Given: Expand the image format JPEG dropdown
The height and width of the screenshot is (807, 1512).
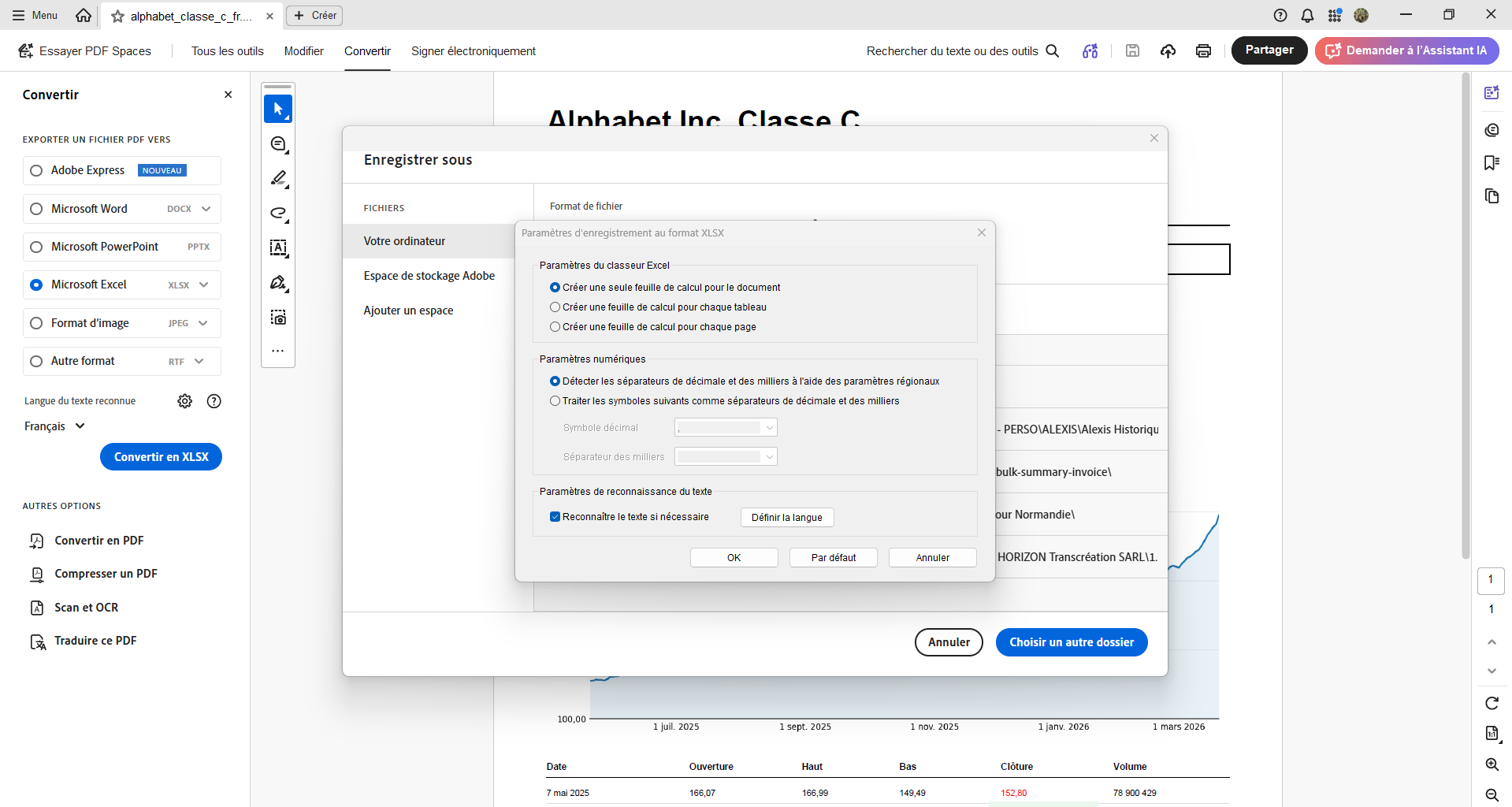Looking at the screenshot, I should [203, 323].
